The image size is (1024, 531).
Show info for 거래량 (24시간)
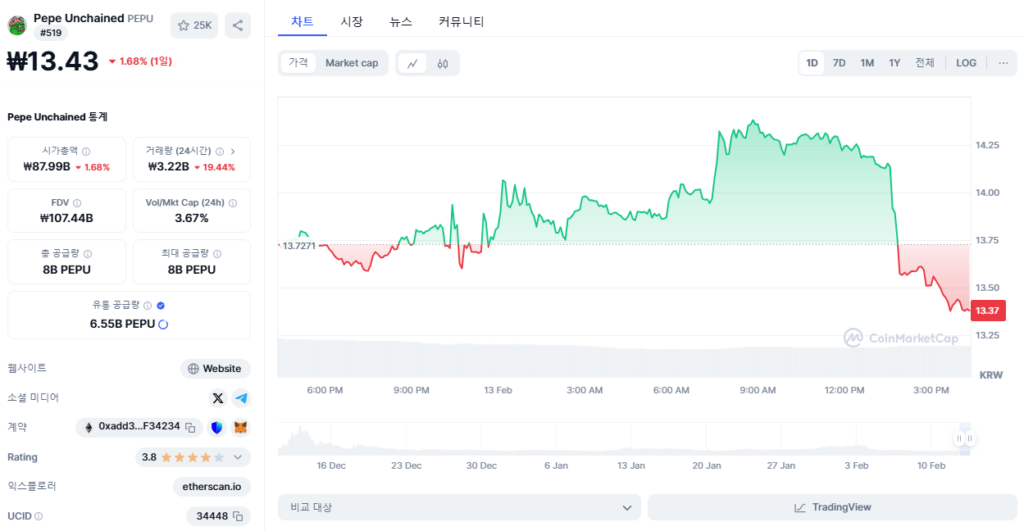pyautogui.click(x=219, y=152)
